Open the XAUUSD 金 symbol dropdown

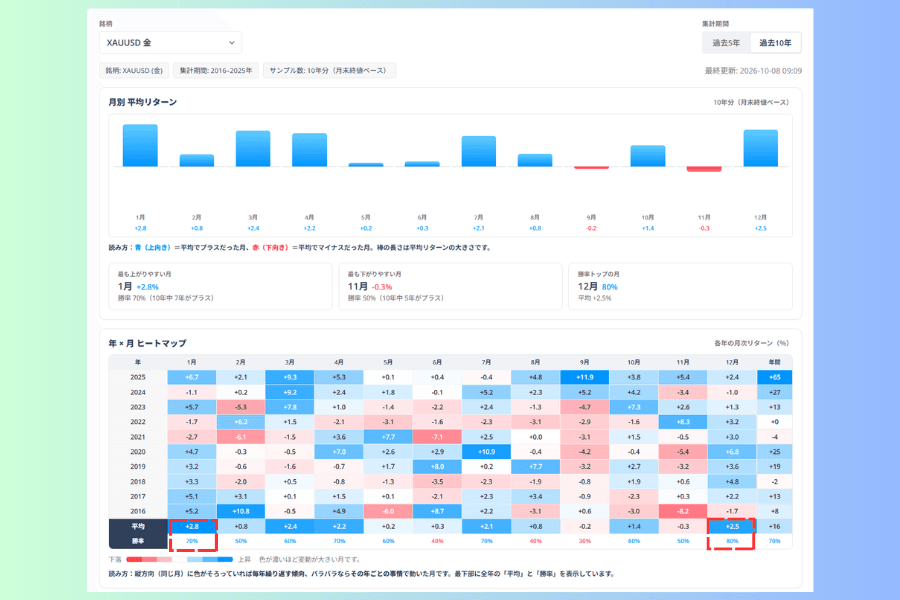point(170,42)
